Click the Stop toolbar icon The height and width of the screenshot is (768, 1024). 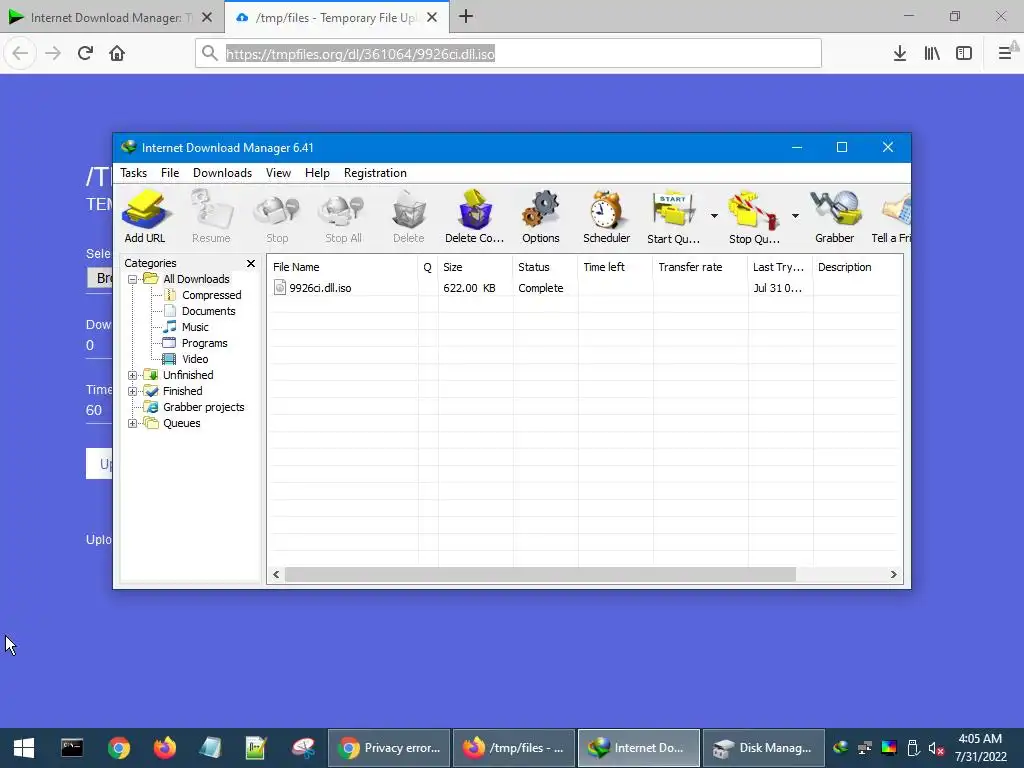277,216
